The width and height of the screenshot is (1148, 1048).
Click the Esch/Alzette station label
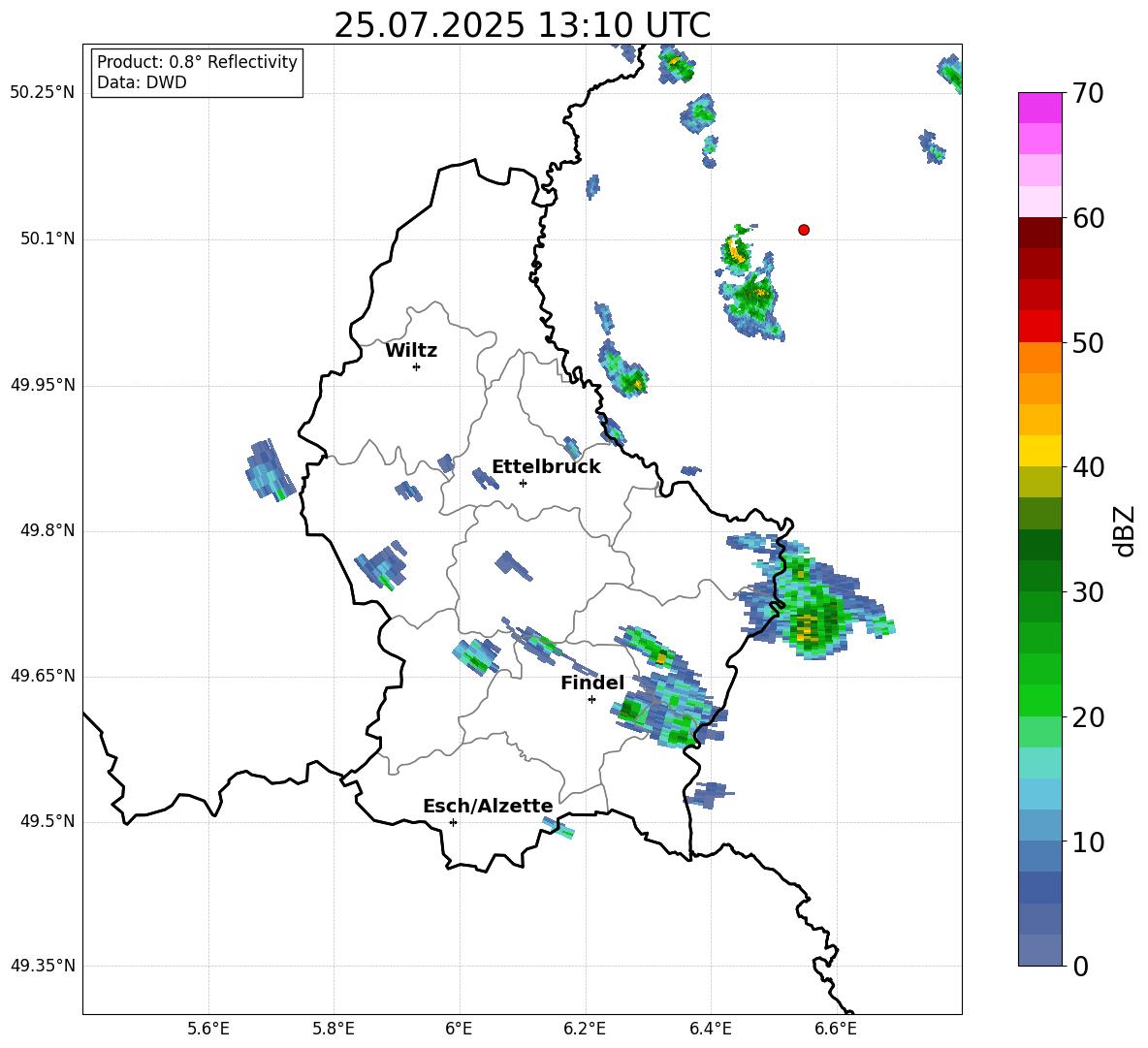pos(488,806)
